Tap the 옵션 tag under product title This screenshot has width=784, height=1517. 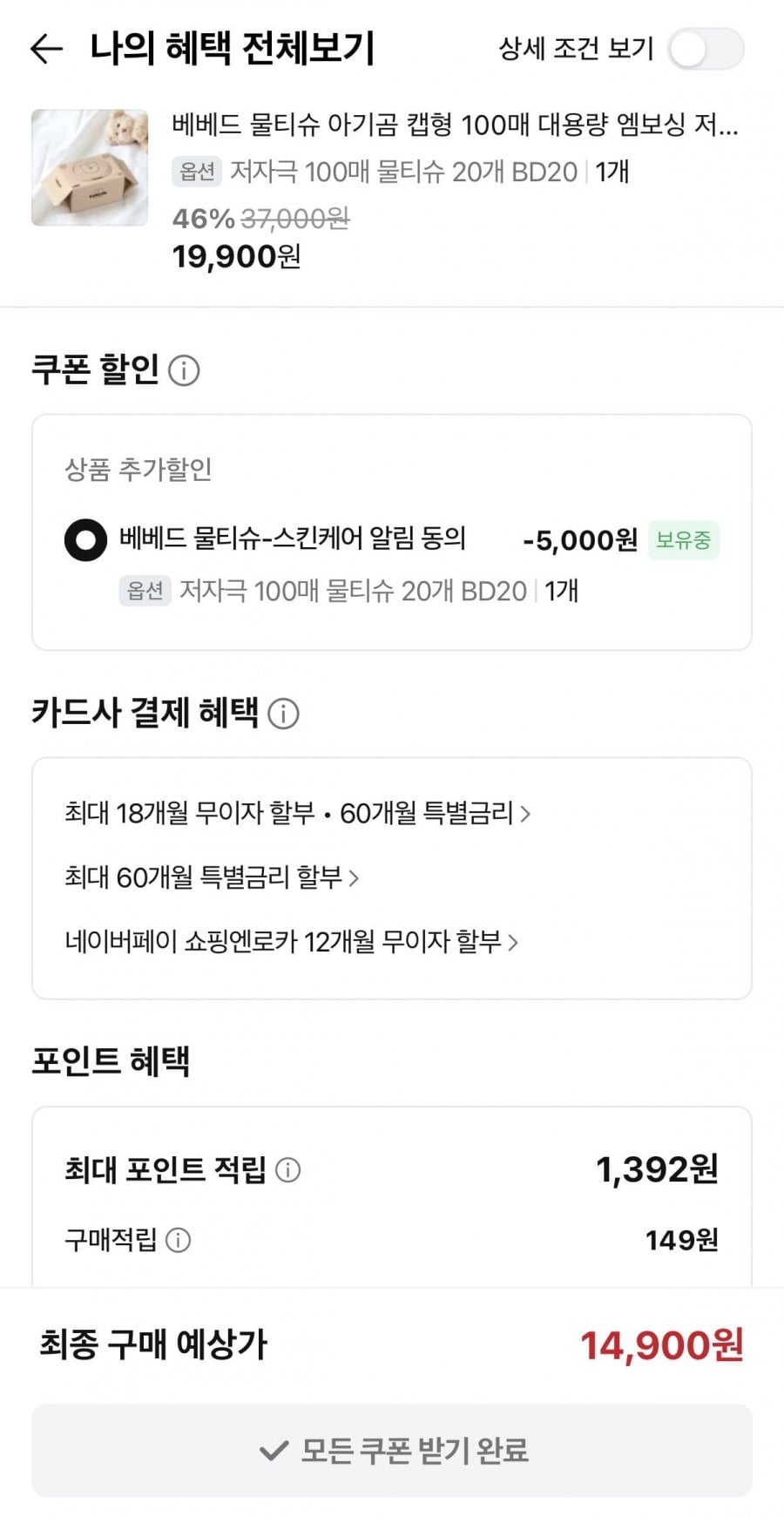(x=197, y=172)
